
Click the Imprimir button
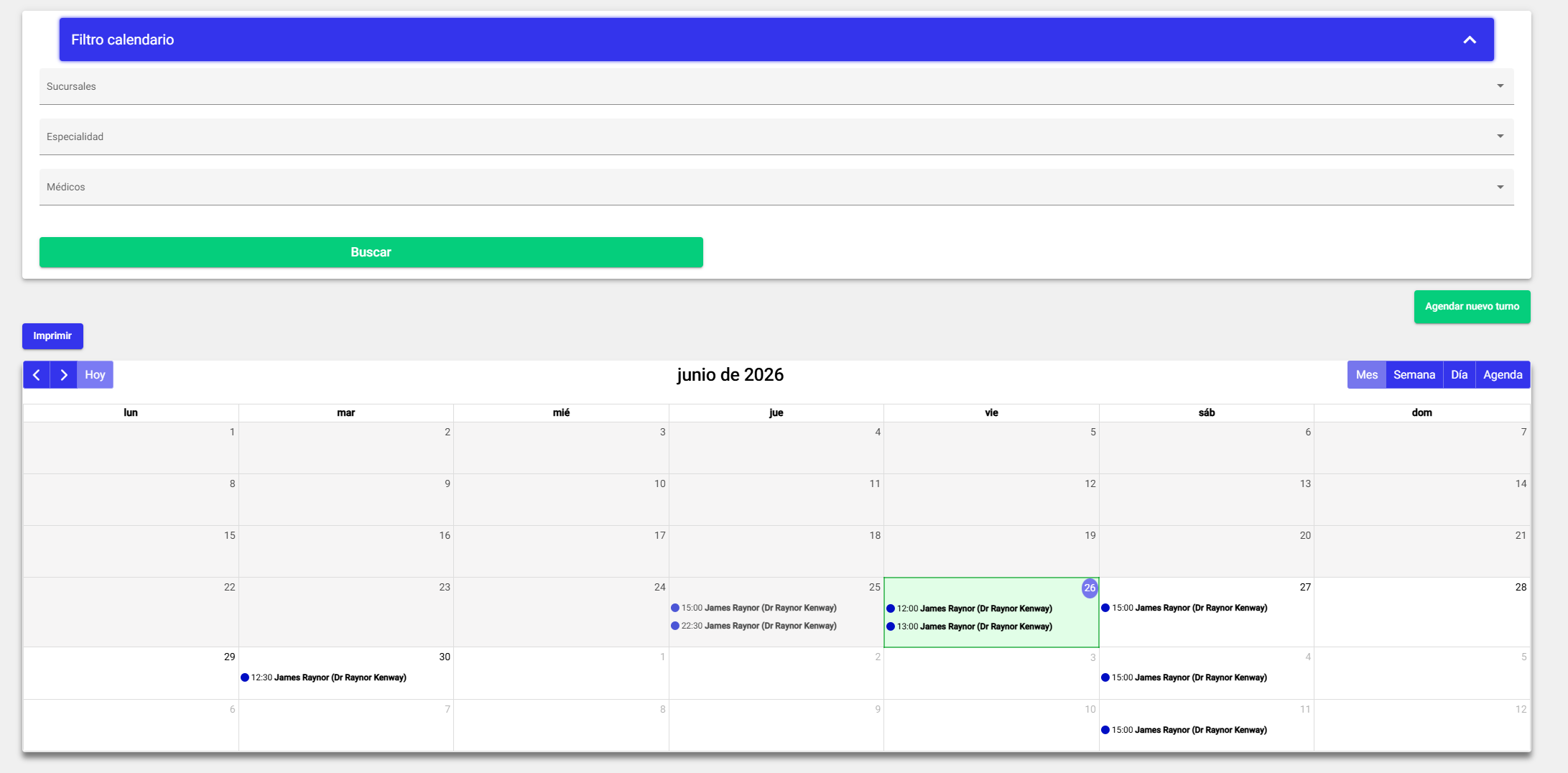pyautogui.click(x=52, y=336)
